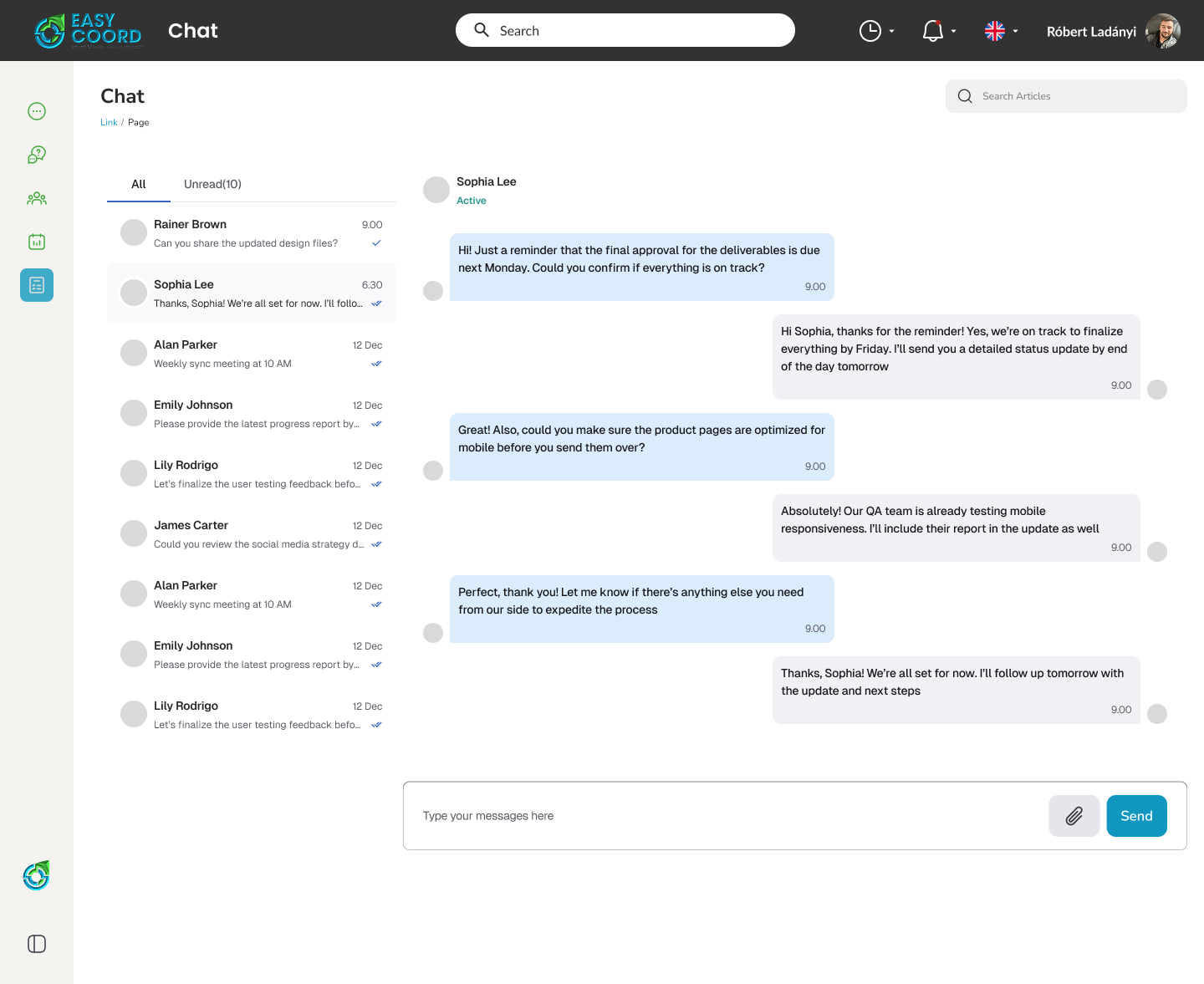Open the calendar sidebar icon
Screen dimensions: 1204x984
pos(37,242)
